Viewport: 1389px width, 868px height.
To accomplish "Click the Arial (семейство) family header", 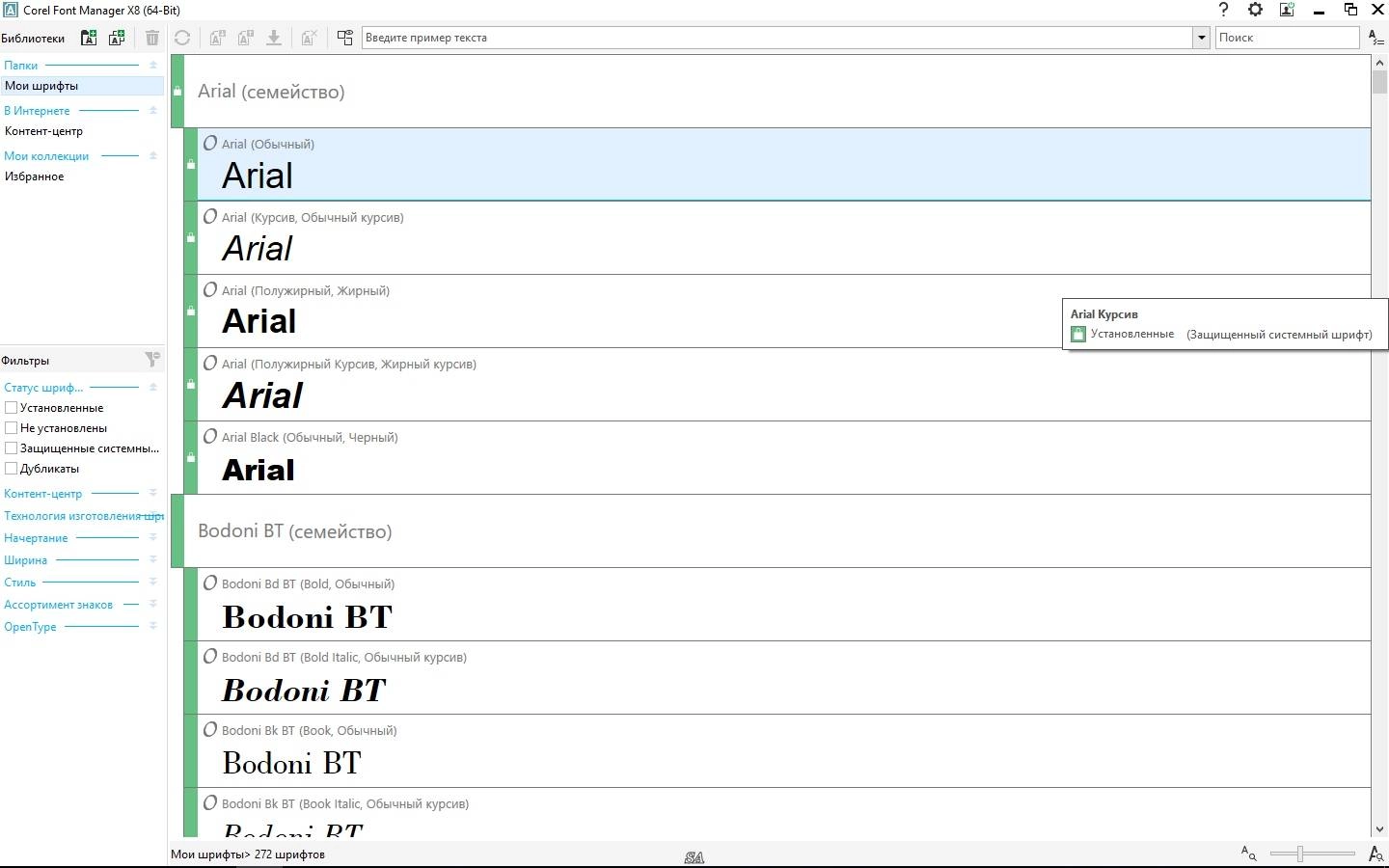I will click(x=771, y=92).
